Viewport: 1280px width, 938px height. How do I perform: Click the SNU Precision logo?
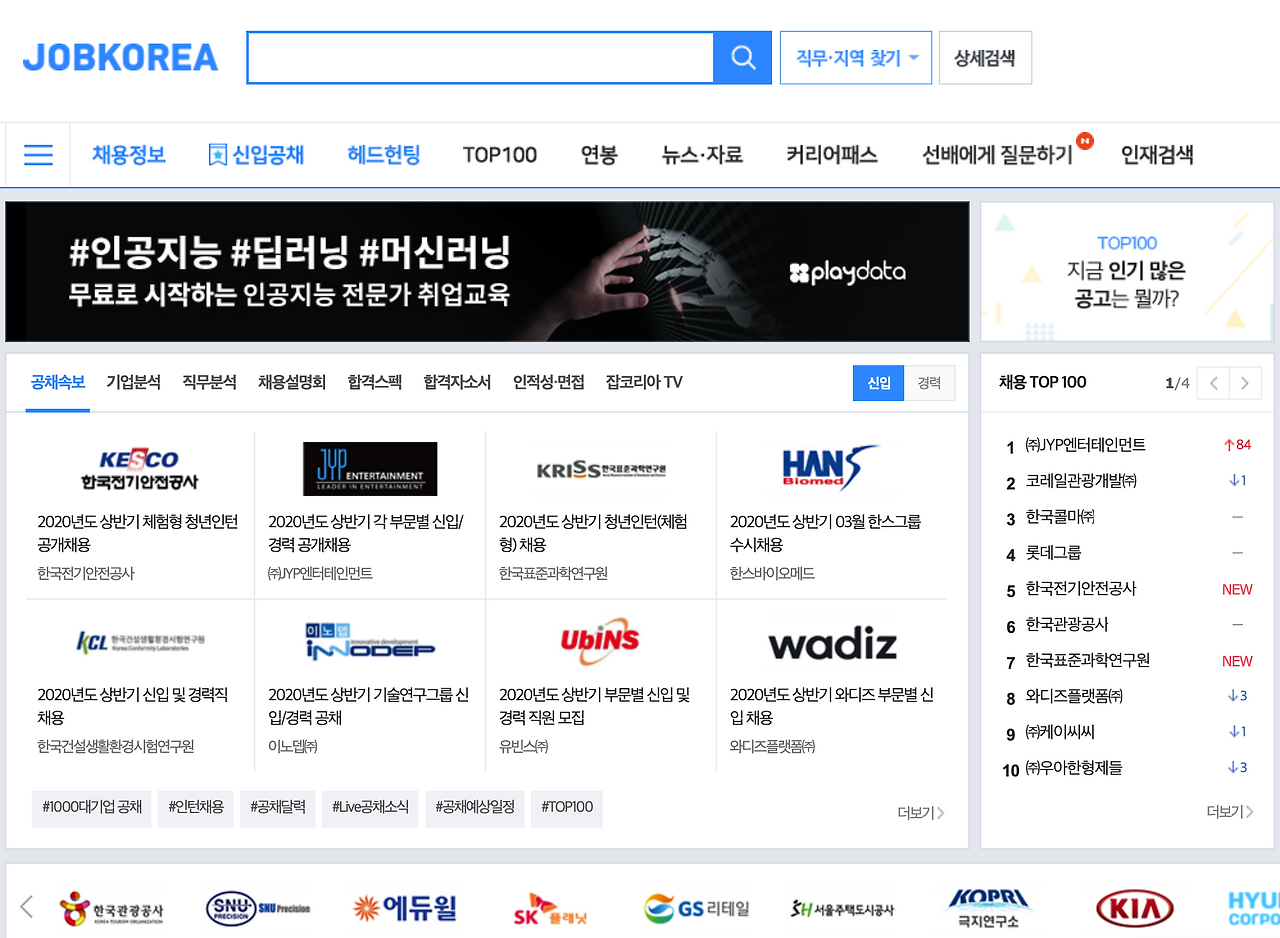[x=258, y=908]
